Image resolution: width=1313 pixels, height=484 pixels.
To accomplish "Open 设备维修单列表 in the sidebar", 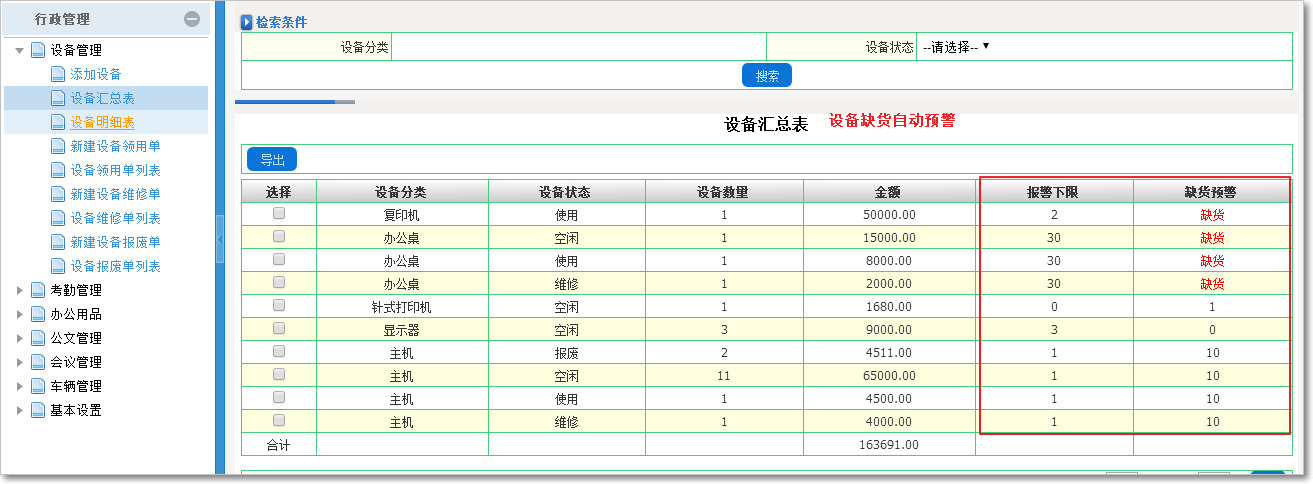I will click(115, 218).
